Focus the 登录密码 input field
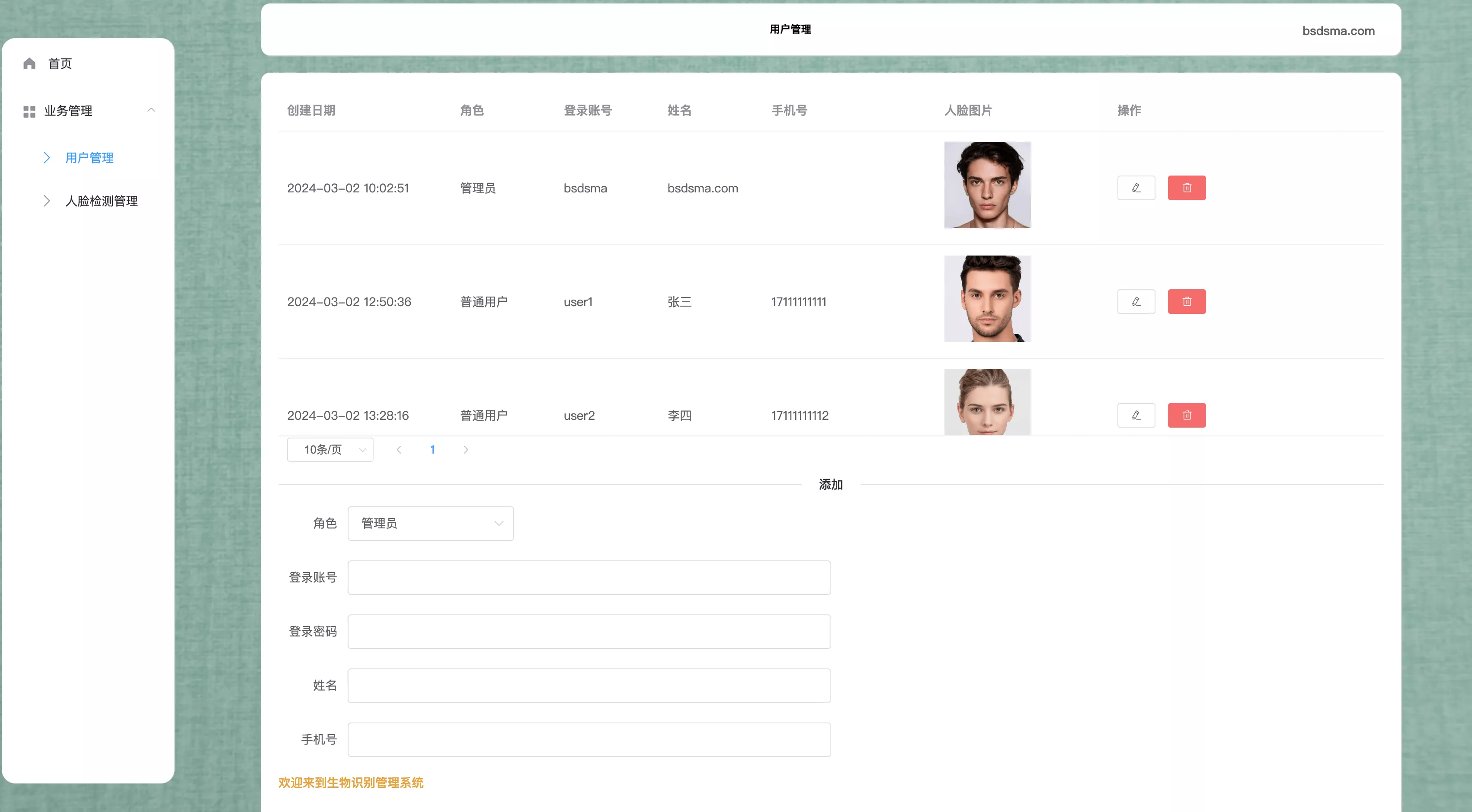This screenshot has height=812, width=1472. (x=589, y=631)
